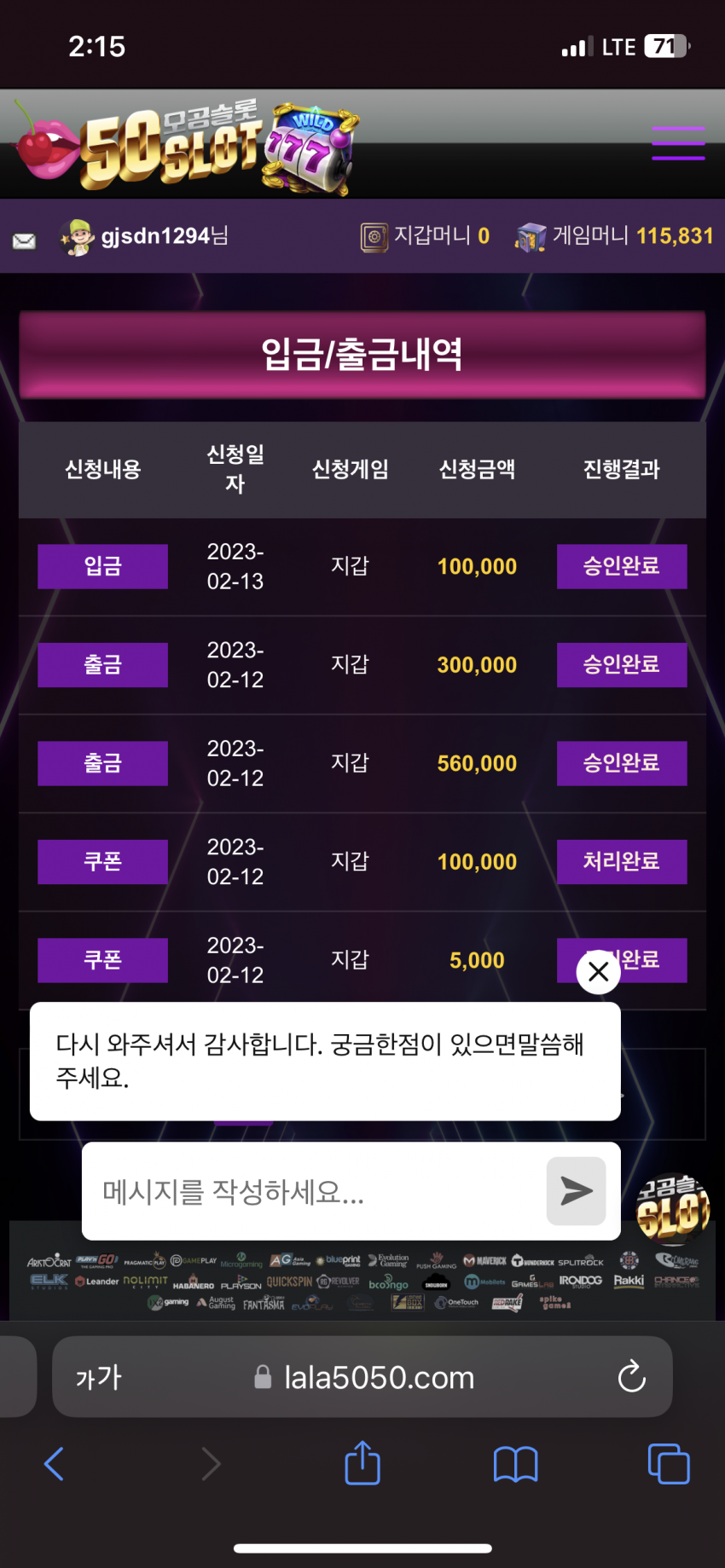
Task: Tap 처리완료 for the 100,000 coupon
Action: point(622,862)
